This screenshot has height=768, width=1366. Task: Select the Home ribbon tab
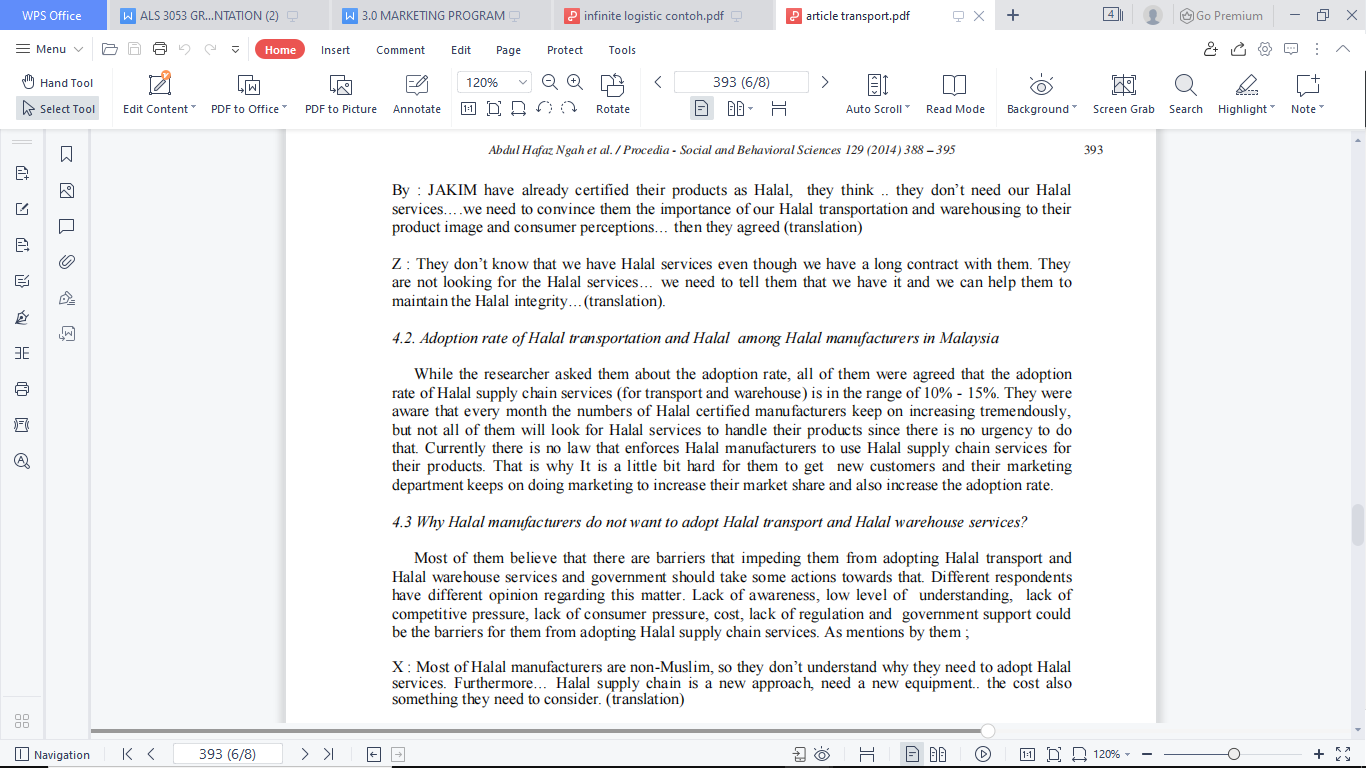click(280, 50)
